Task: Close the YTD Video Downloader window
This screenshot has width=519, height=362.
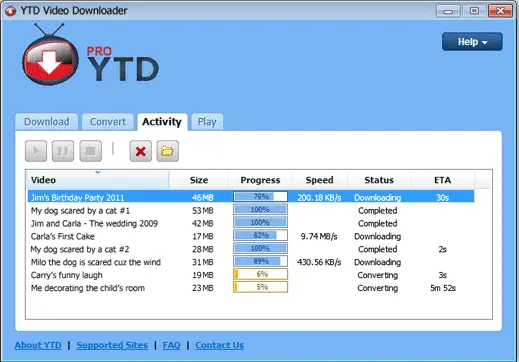Action: tap(500, 11)
